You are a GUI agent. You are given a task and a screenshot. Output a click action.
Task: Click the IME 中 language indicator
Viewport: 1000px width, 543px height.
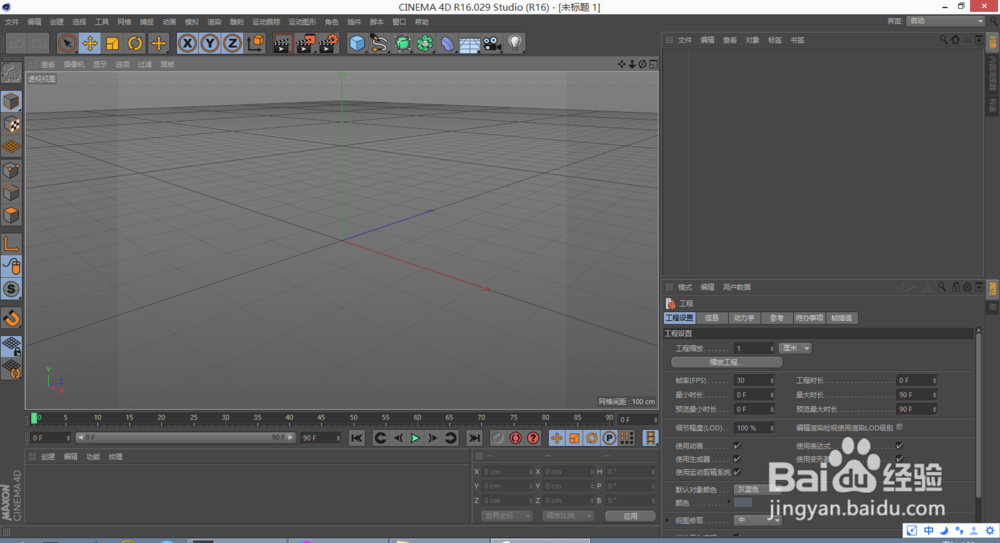coord(929,531)
